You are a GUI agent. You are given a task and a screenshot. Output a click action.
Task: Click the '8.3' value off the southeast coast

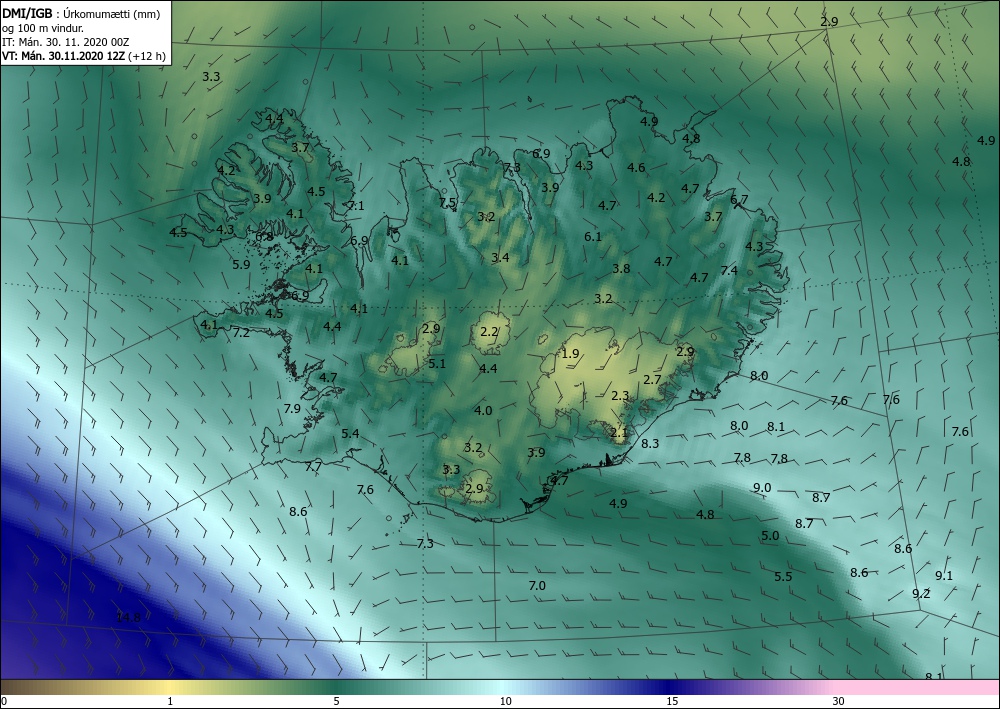(x=650, y=443)
